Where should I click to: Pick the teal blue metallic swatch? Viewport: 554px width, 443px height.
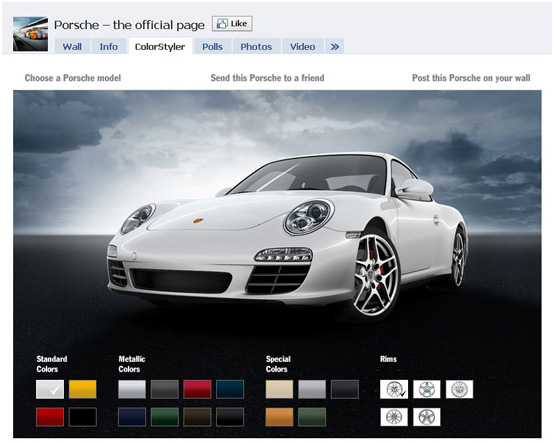pyautogui.click(x=230, y=389)
